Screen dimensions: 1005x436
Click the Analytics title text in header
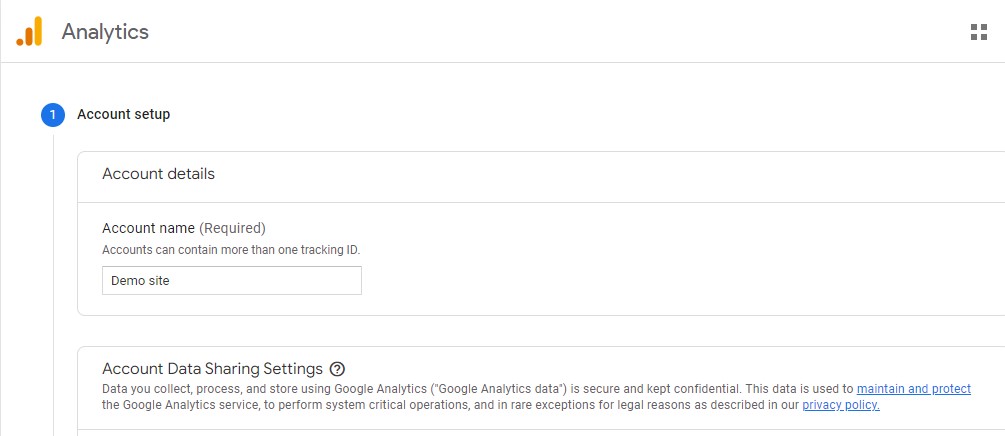point(105,32)
